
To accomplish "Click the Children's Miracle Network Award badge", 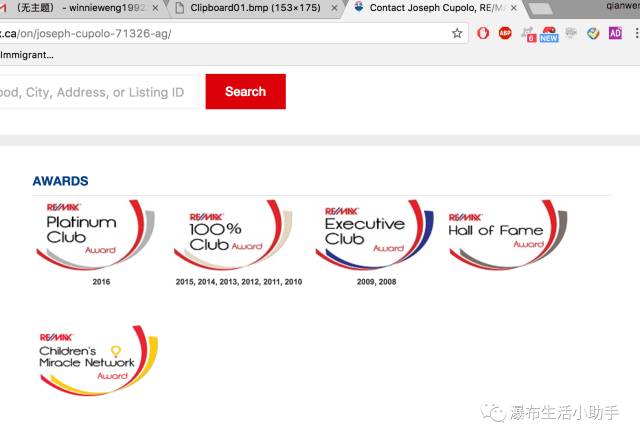I will tap(99, 361).
